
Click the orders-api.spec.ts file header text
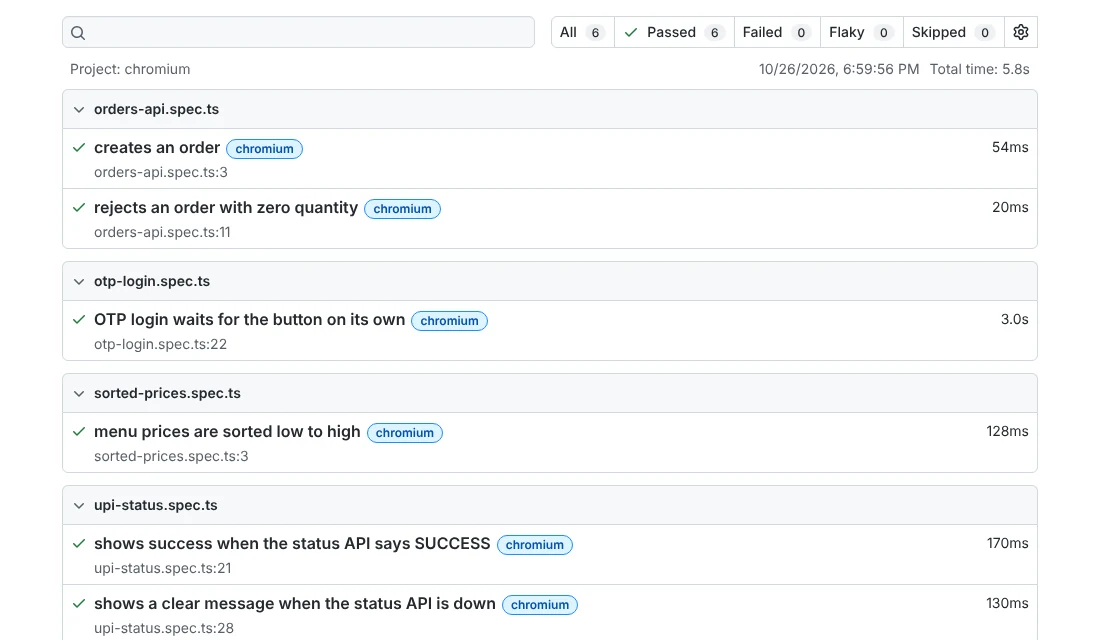click(156, 109)
